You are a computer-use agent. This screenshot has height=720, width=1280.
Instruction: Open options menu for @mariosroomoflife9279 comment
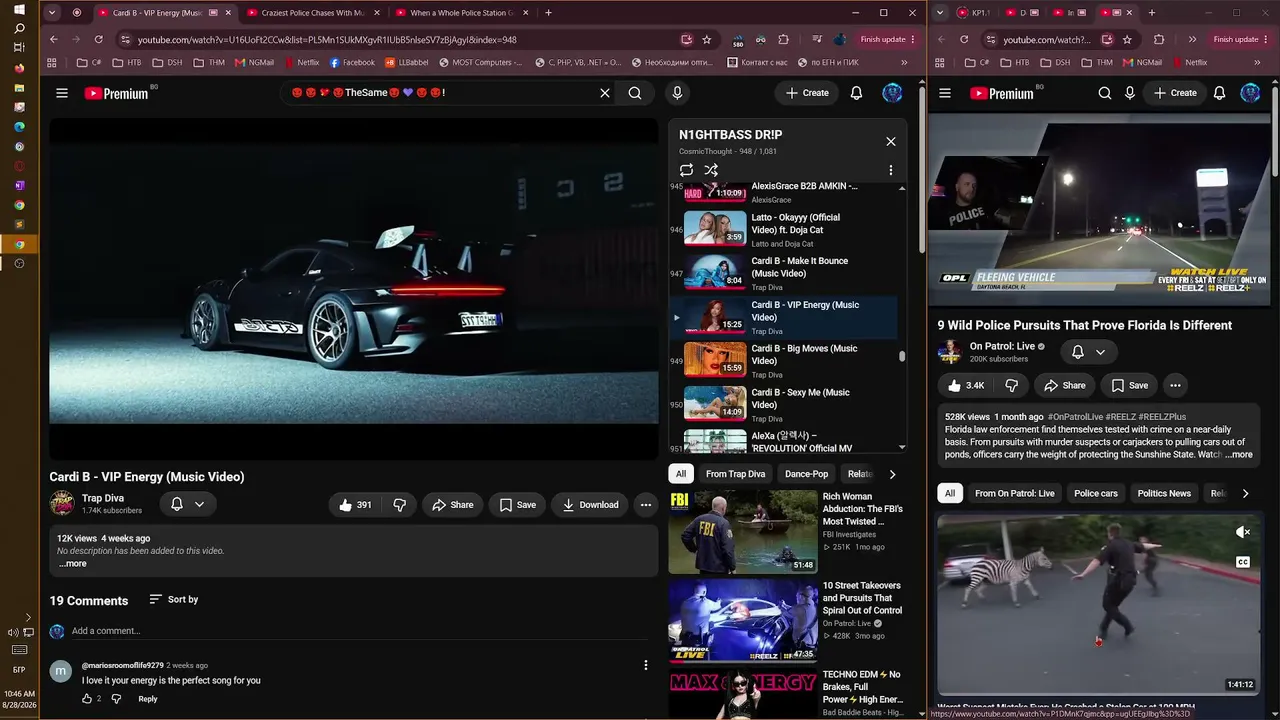coord(646,665)
